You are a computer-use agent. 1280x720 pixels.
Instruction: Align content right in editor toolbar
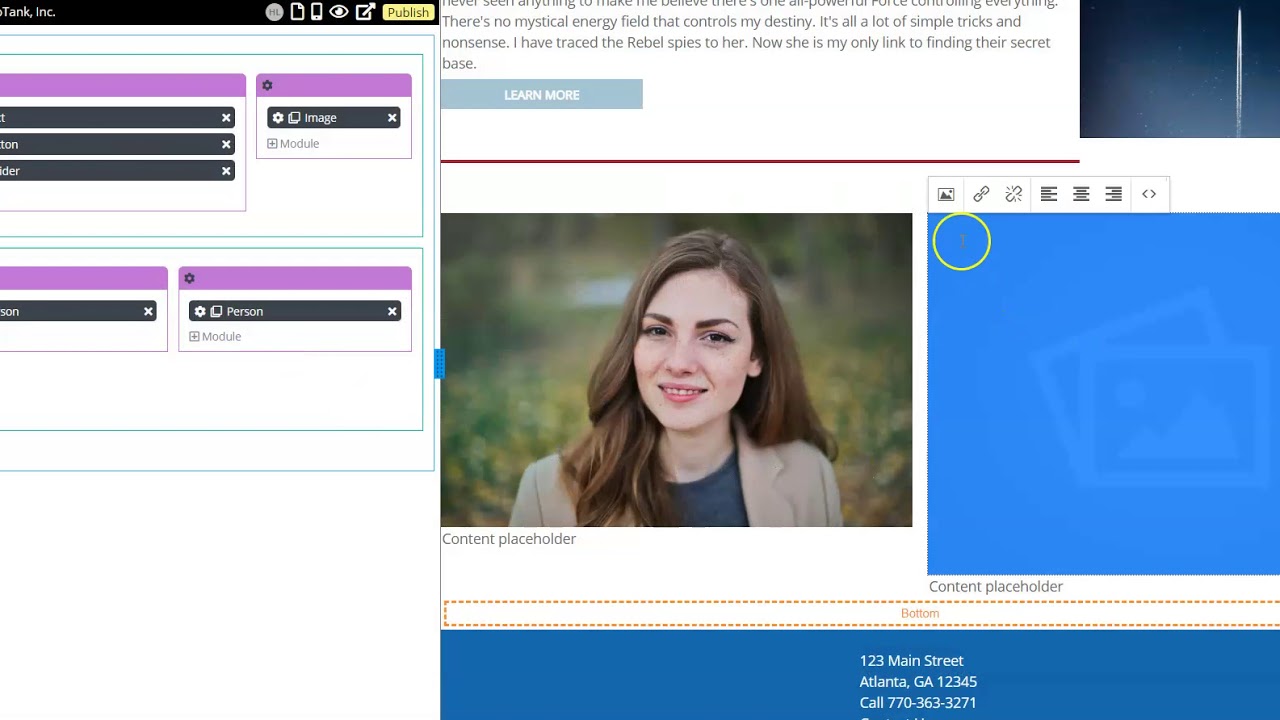[1113, 194]
